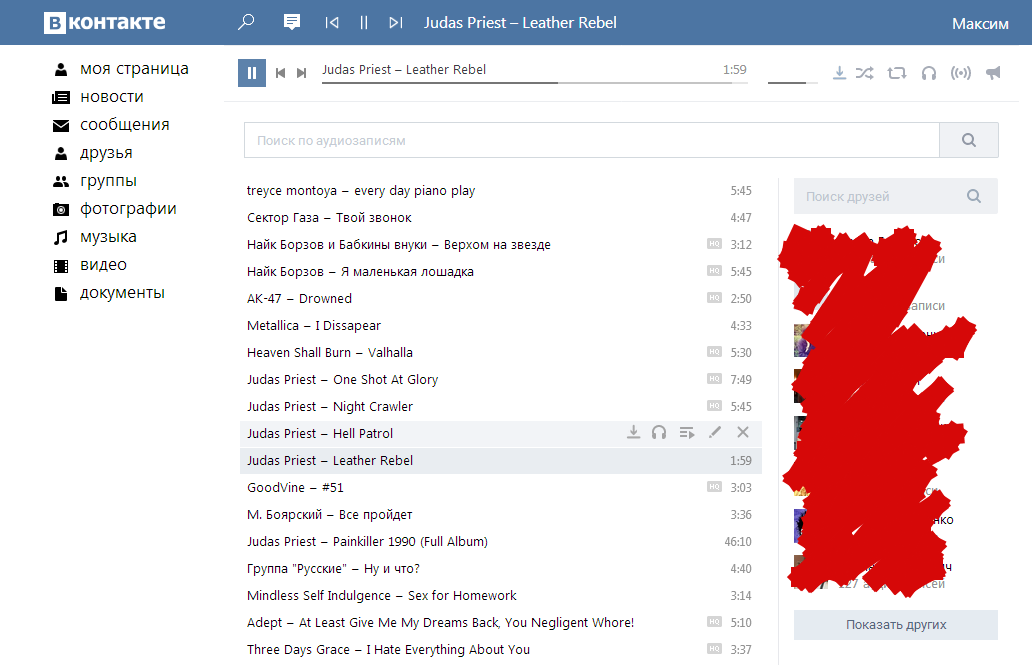Skip to next track in the header
The image size is (1032, 665).
pyautogui.click(x=396, y=22)
